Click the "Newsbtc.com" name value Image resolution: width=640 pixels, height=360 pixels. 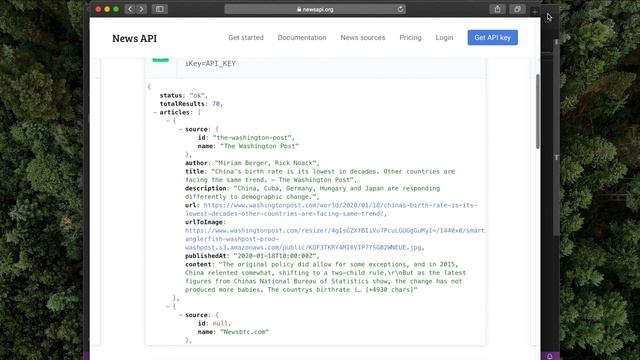click(244, 332)
